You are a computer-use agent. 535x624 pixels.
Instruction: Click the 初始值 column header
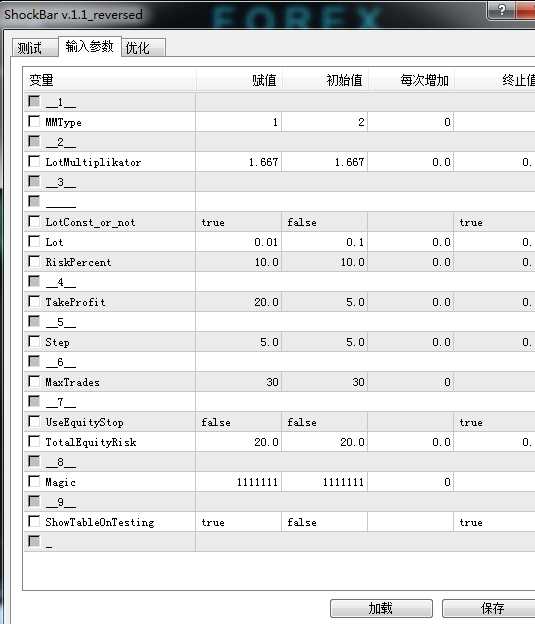coord(325,80)
